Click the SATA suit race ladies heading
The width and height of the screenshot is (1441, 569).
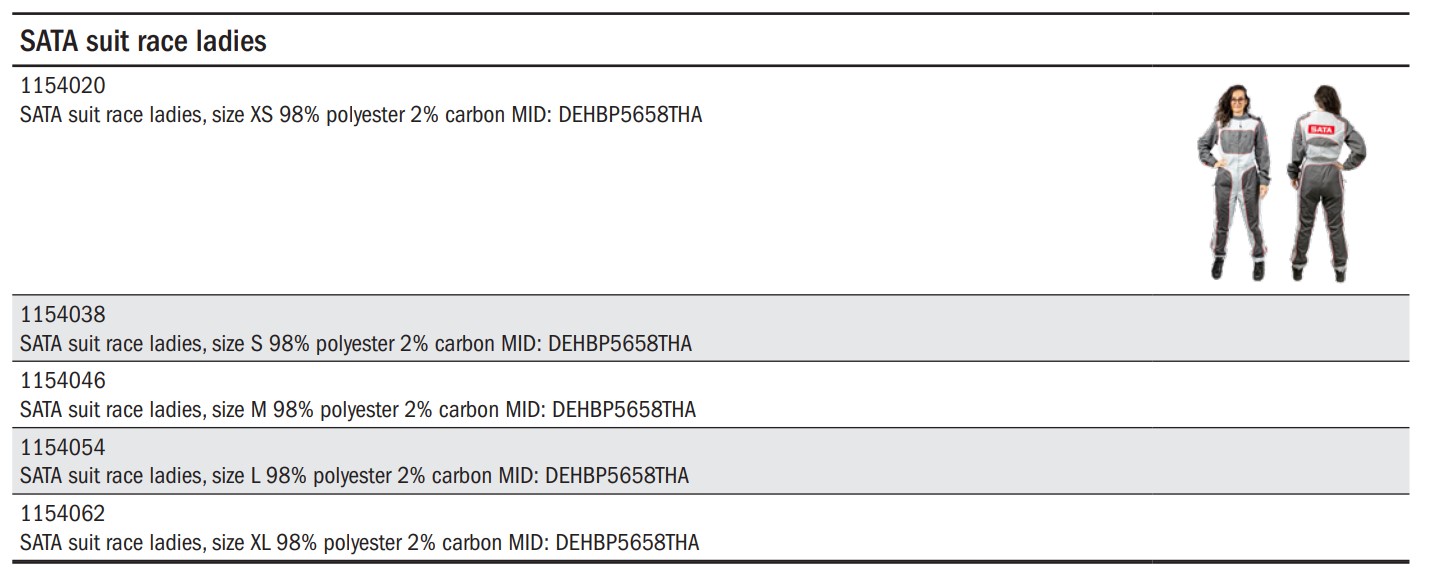point(143,41)
